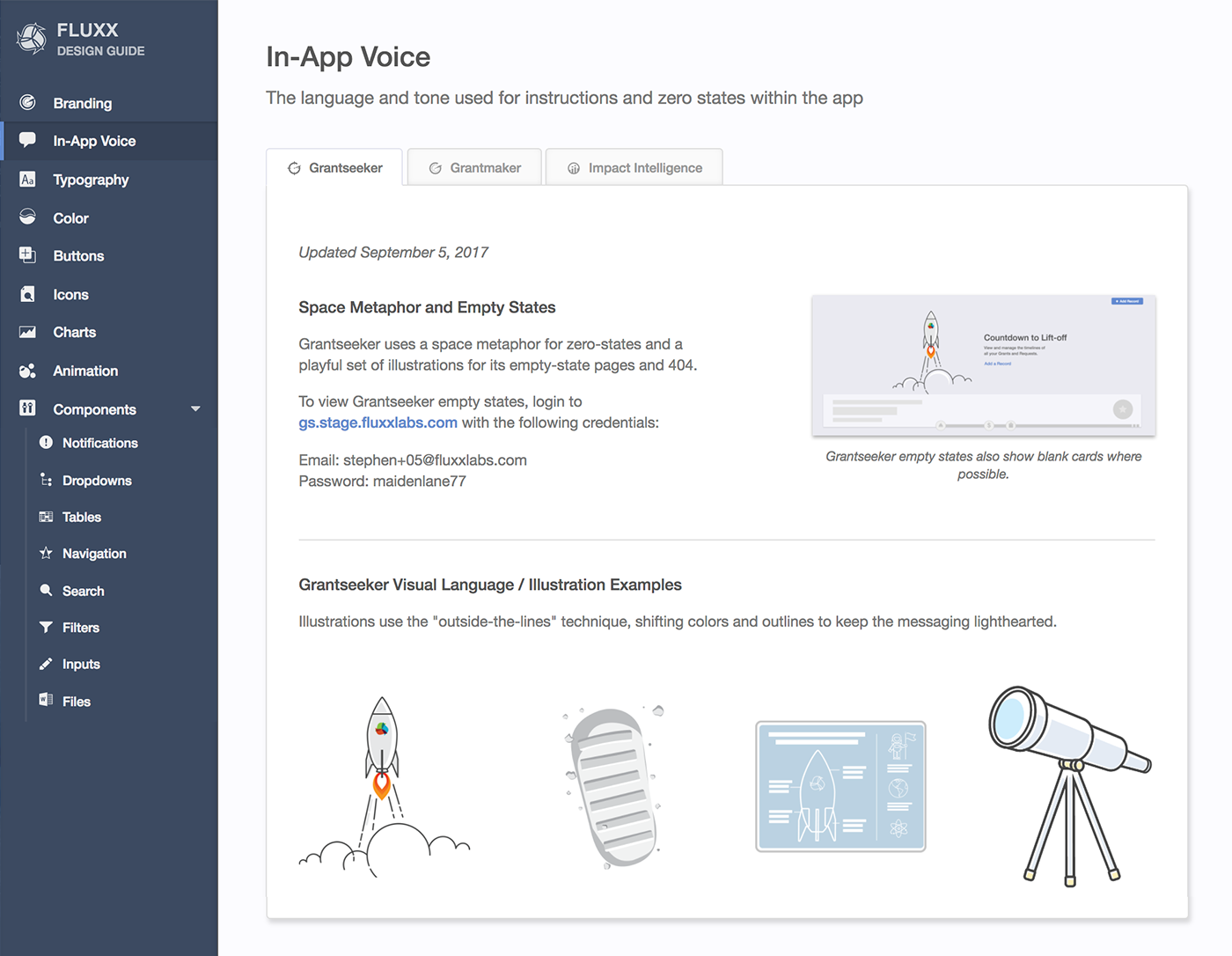1232x956 pixels.
Task: Select the Grantseeker tab
Action: pyautogui.click(x=335, y=168)
